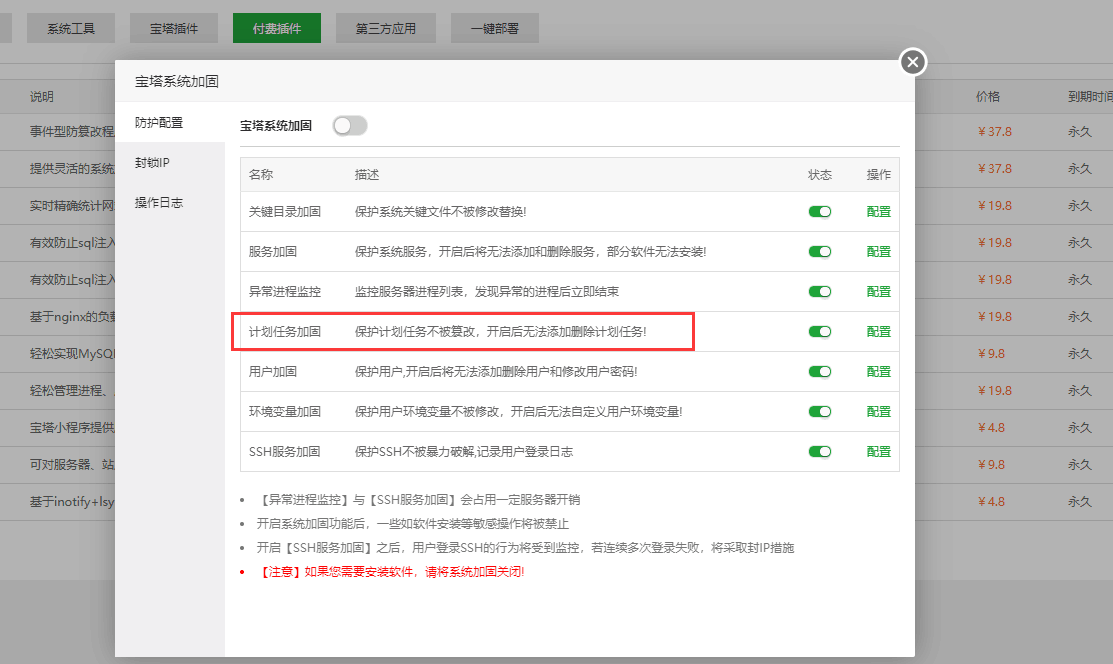Open the 操作日志 sidebar tab
The height and width of the screenshot is (664, 1113).
[x=160, y=203]
